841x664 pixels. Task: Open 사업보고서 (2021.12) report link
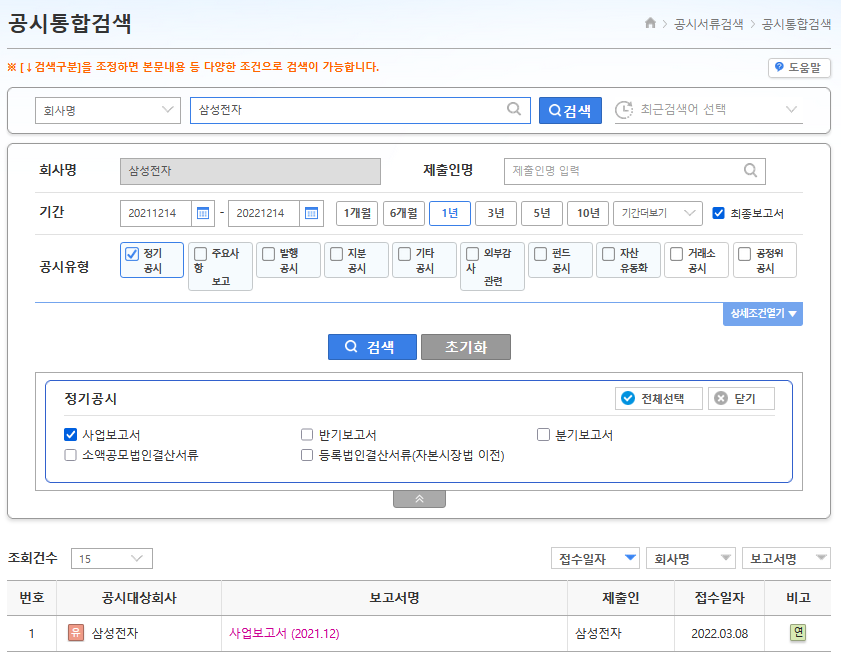[x=284, y=633]
